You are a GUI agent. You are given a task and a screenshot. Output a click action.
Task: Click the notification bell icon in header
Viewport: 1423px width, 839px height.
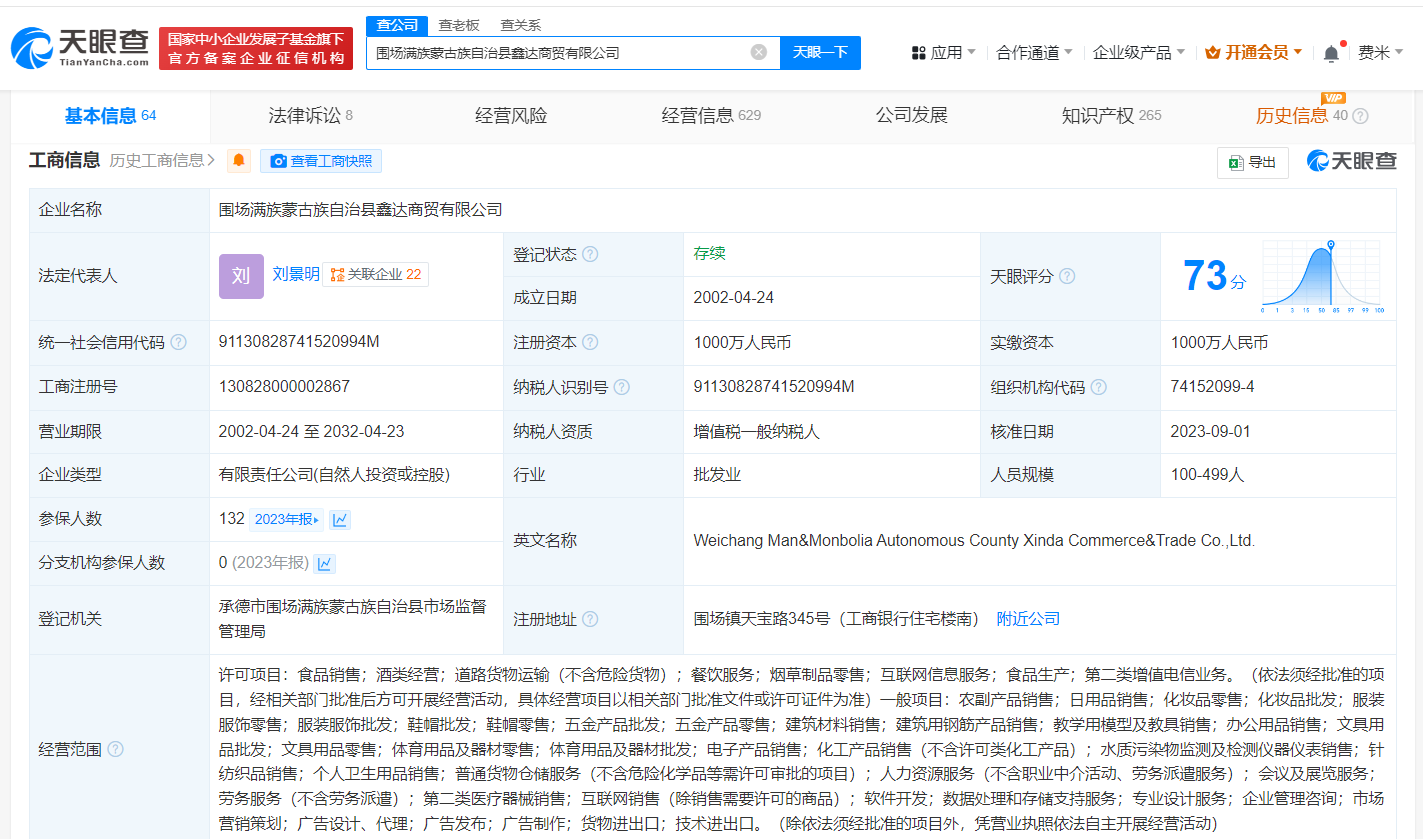[x=1331, y=53]
